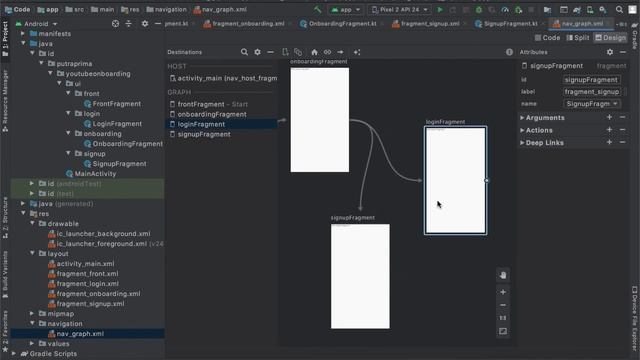Open the Profiler gauge icon
Viewport: 640px width, 360px height.
[x=505, y=9]
